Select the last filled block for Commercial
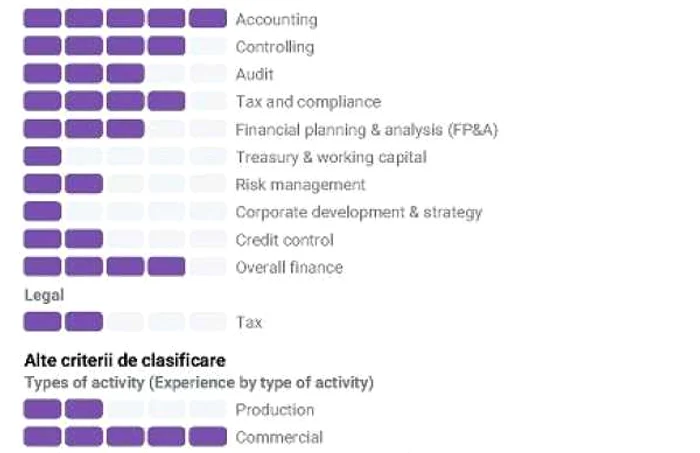This screenshot has width=700, height=453. point(208,436)
